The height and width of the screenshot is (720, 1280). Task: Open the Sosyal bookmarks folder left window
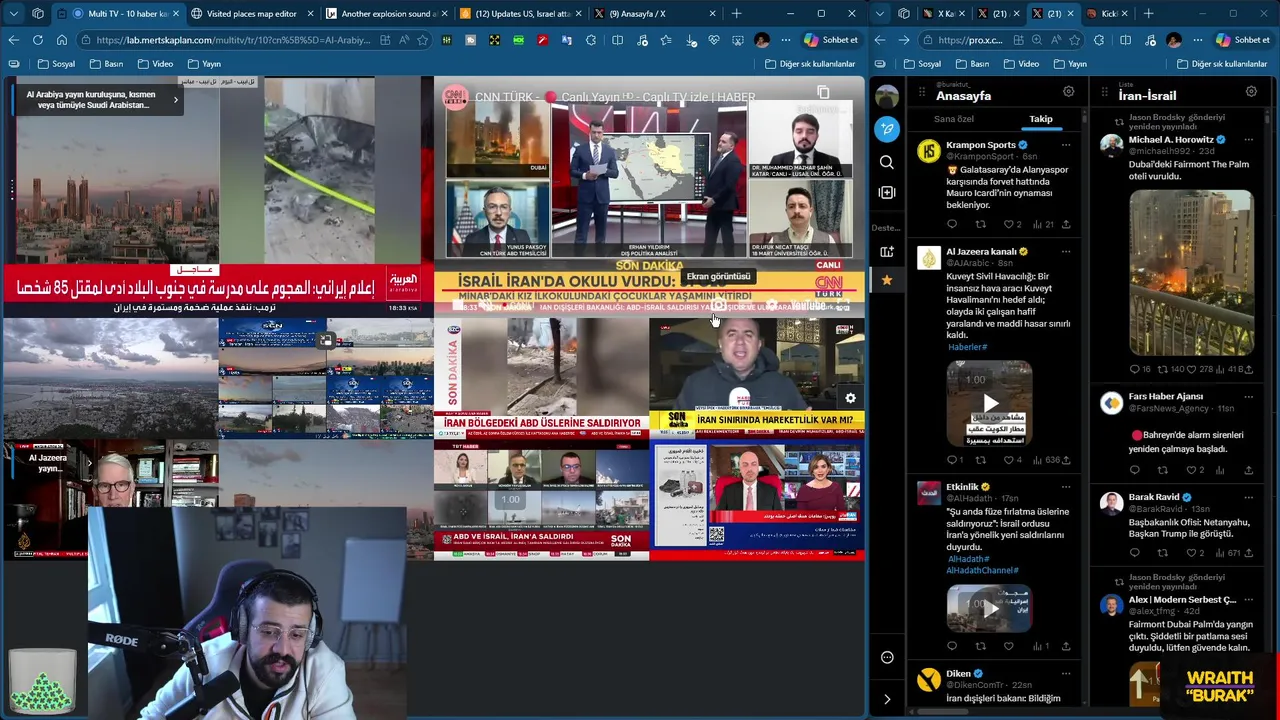(x=56, y=64)
